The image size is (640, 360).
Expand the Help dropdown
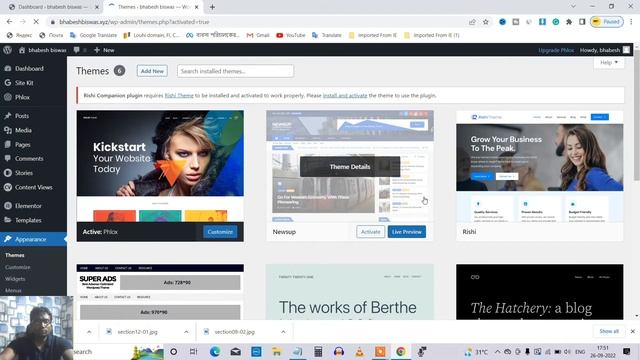click(x=609, y=62)
